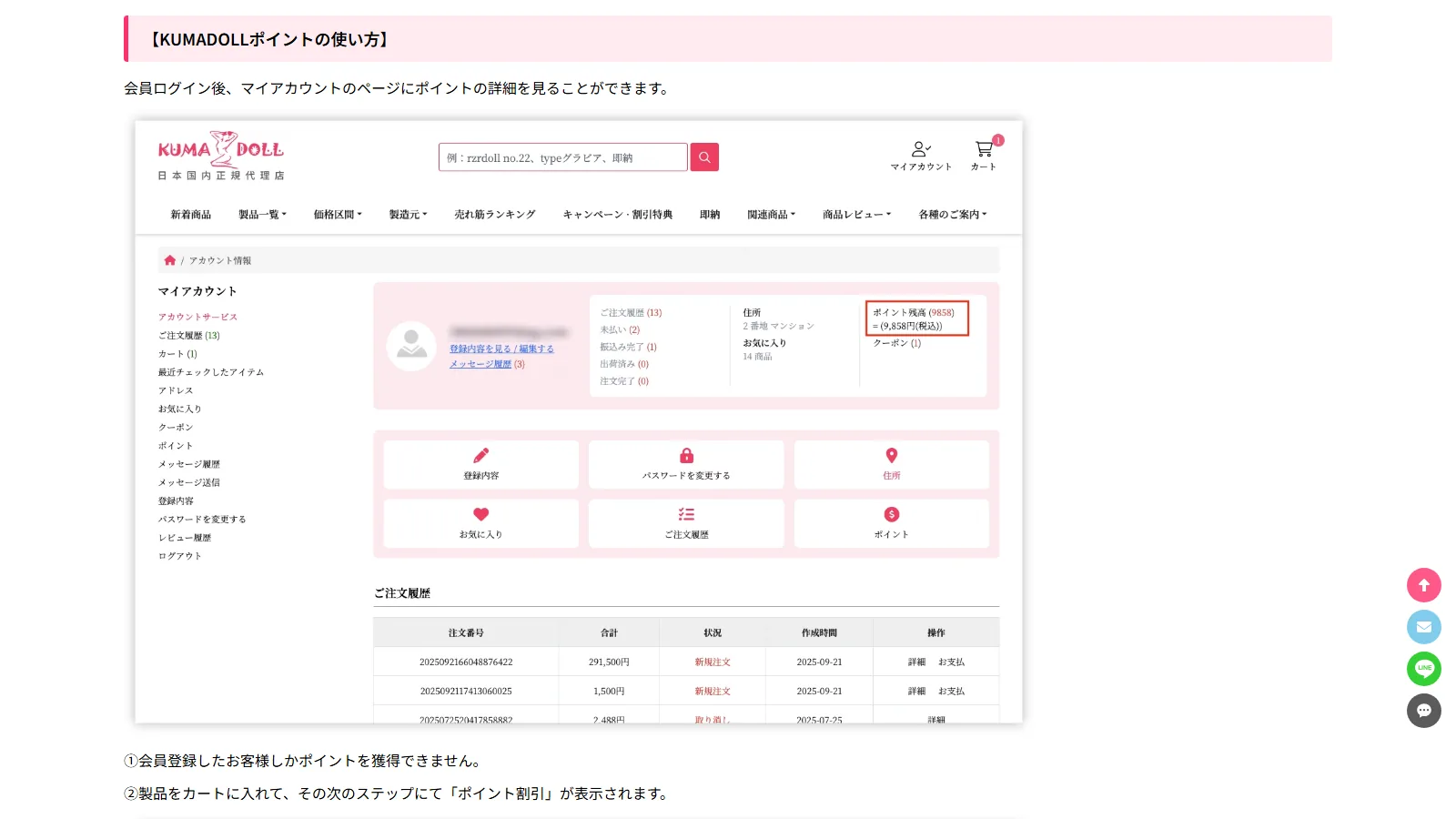This screenshot has height=819, width=1456.
Task: Click the KUMA DOLL logo
Action: [x=221, y=156]
